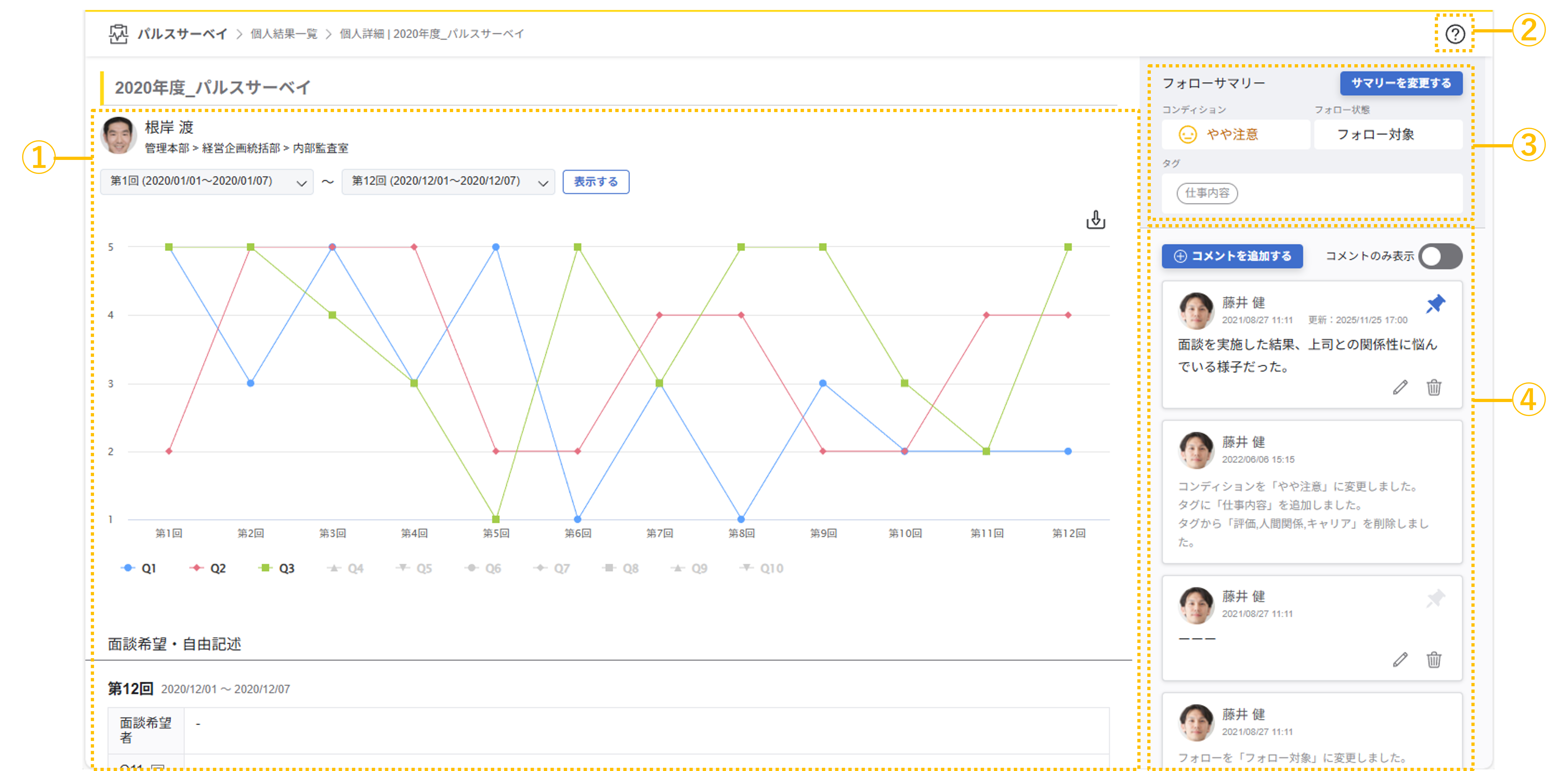Download the chart with export icon
Screen dimensions: 1568x771
click(x=1095, y=219)
